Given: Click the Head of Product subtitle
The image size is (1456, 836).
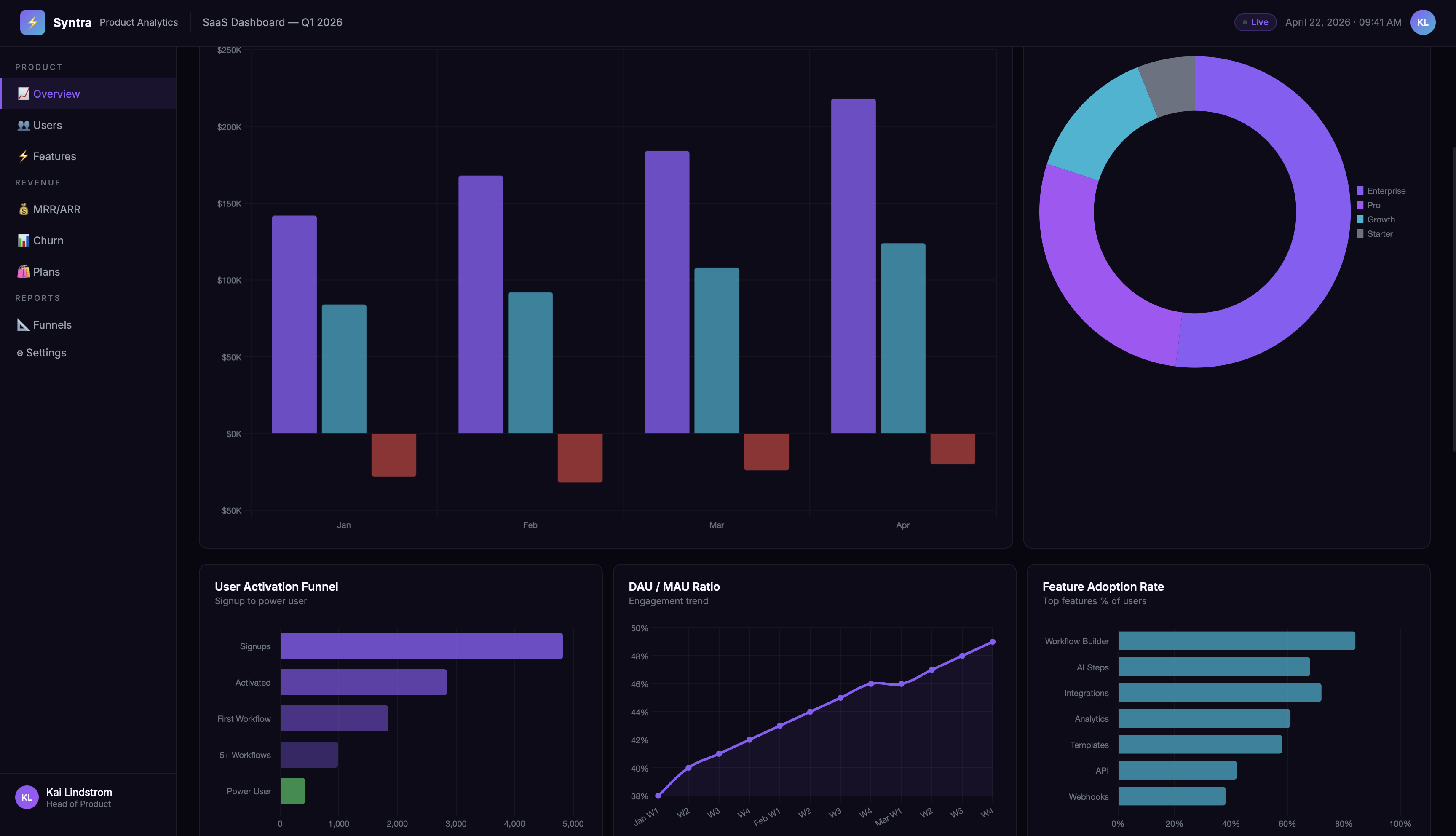Looking at the screenshot, I should (79, 804).
